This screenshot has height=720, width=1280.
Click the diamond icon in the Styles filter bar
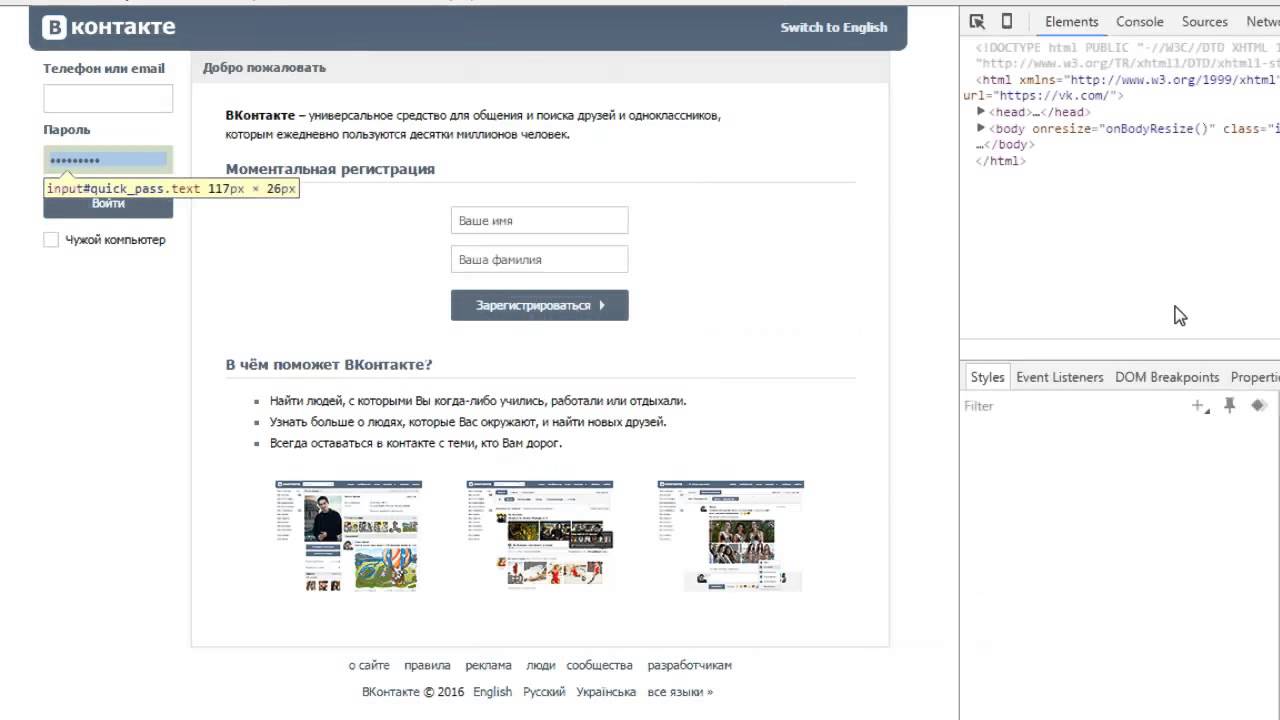click(x=1259, y=405)
